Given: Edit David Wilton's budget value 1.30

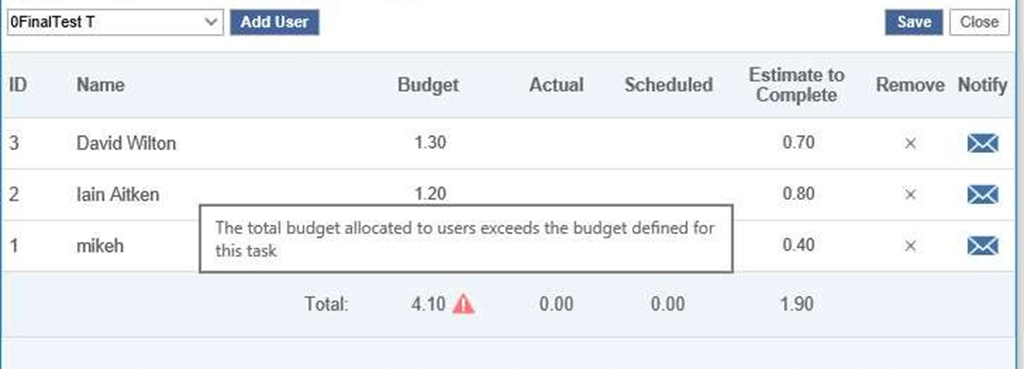Looking at the screenshot, I should coord(430,142).
